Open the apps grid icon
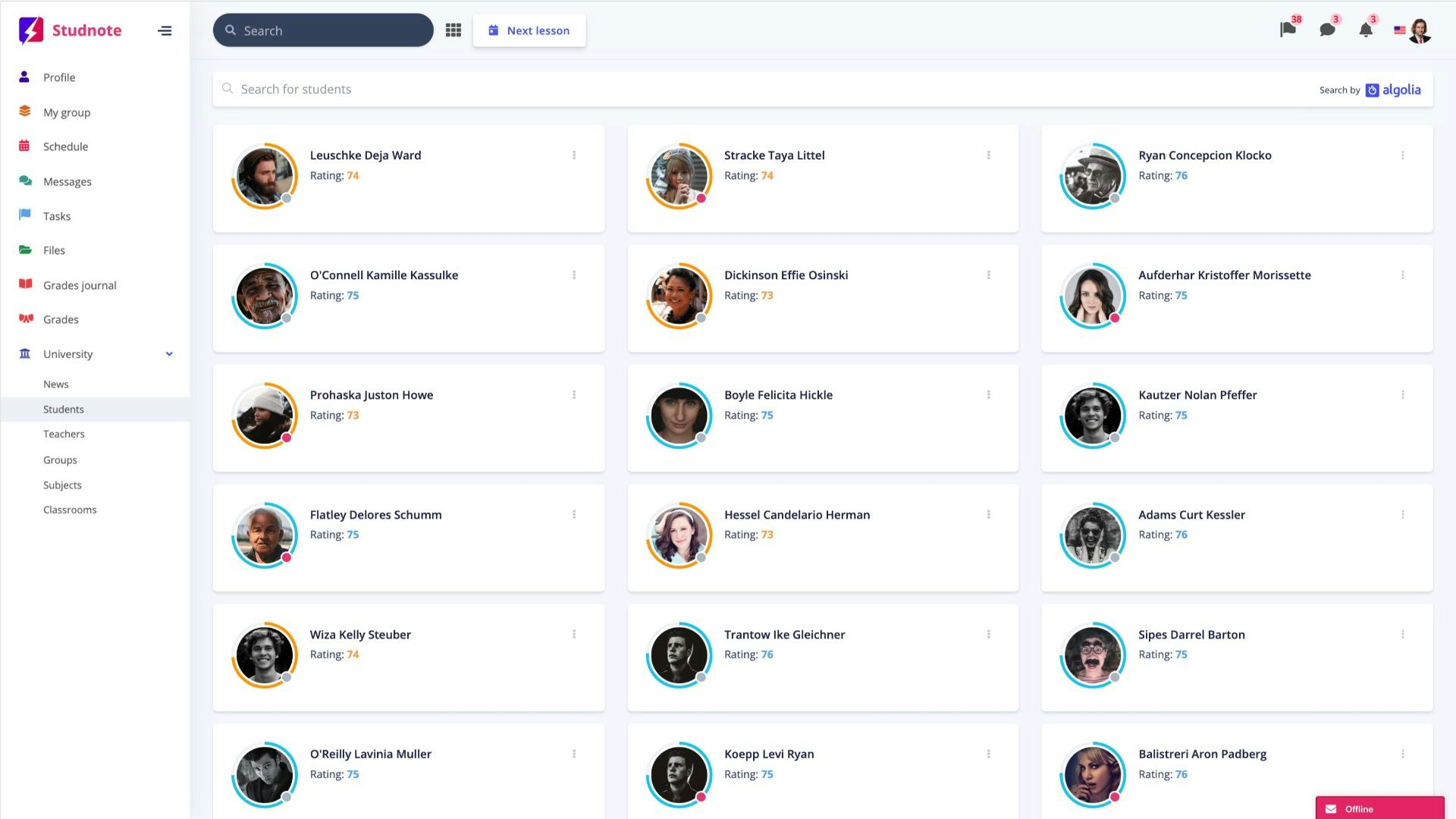Image resolution: width=1456 pixels, height=819 pixels. [453, 30]
